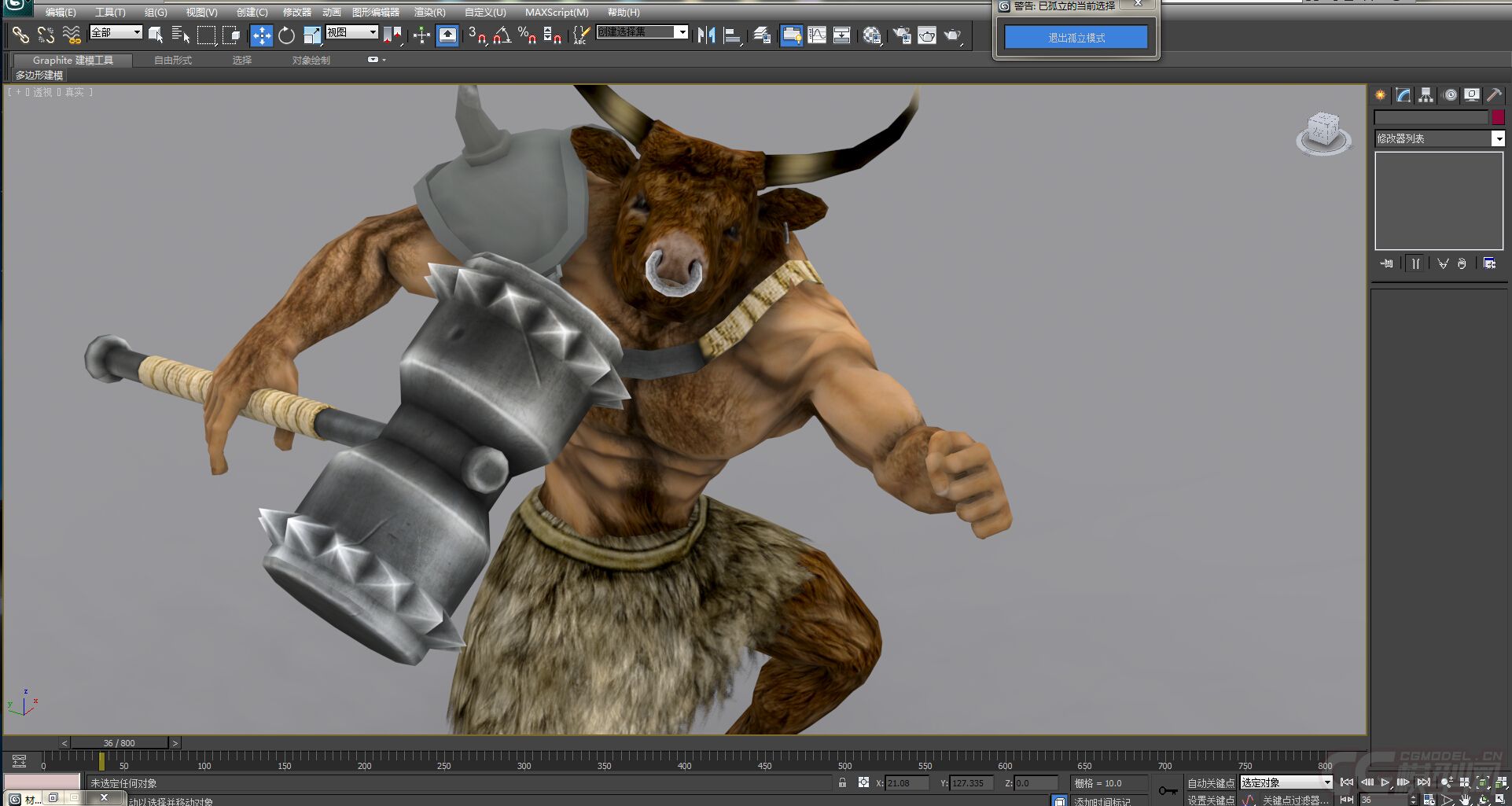
Task: Open the Hierarchy command panel tab
Action: 1426,95
